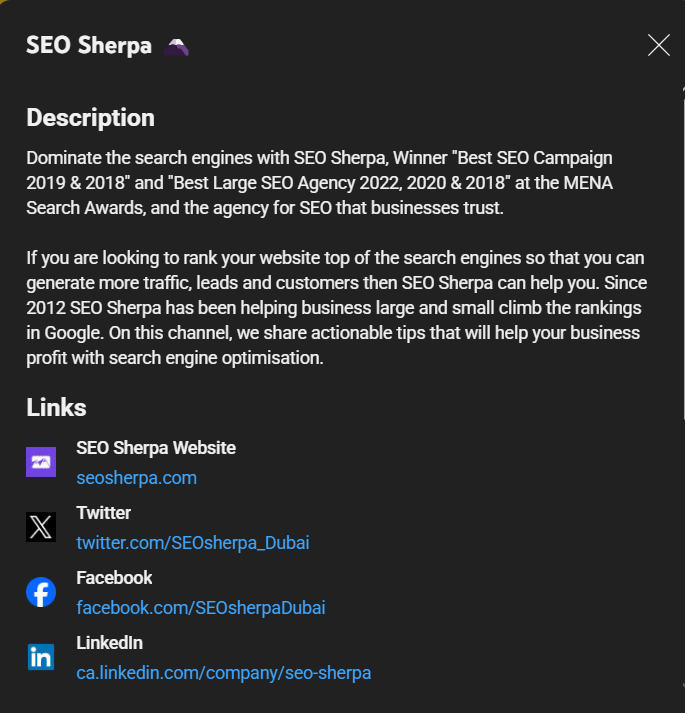Click the Twitter link label
This screenshot has width=685, height=713.
(104, 513)
